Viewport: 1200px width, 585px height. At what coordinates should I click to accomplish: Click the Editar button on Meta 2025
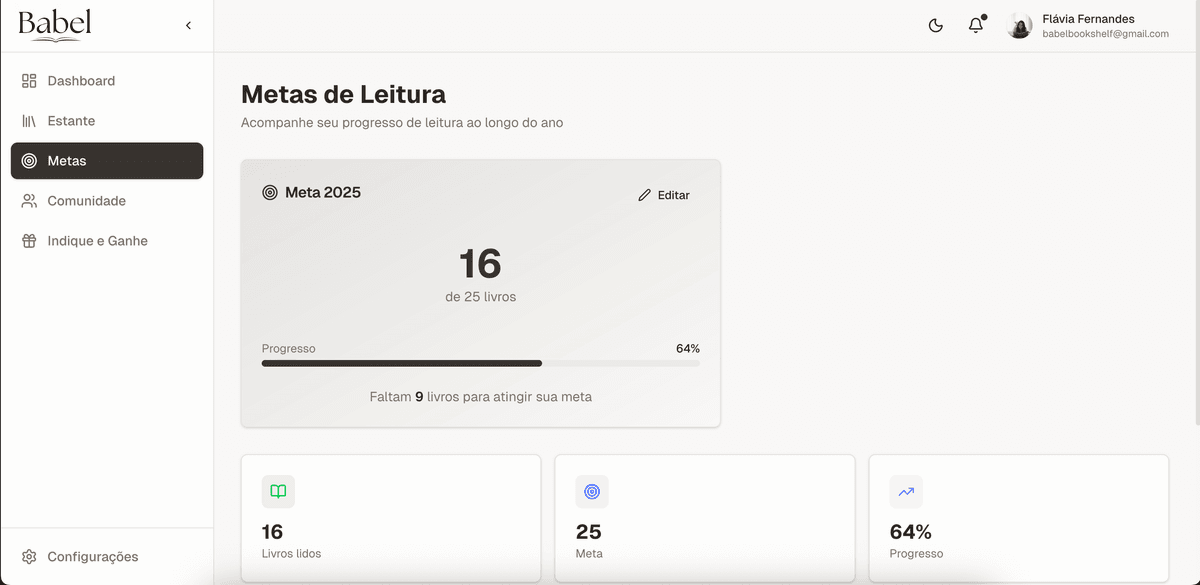pyautogui.click(x=663, y=195)
